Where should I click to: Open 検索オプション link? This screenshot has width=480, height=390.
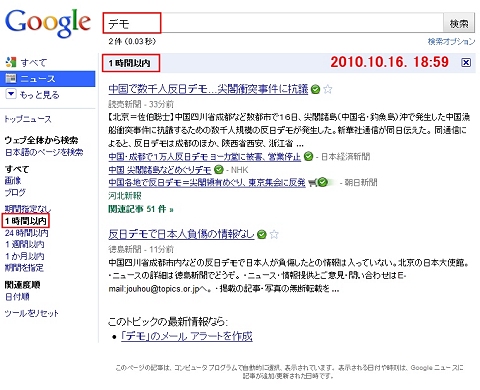[x=451, y=42]
